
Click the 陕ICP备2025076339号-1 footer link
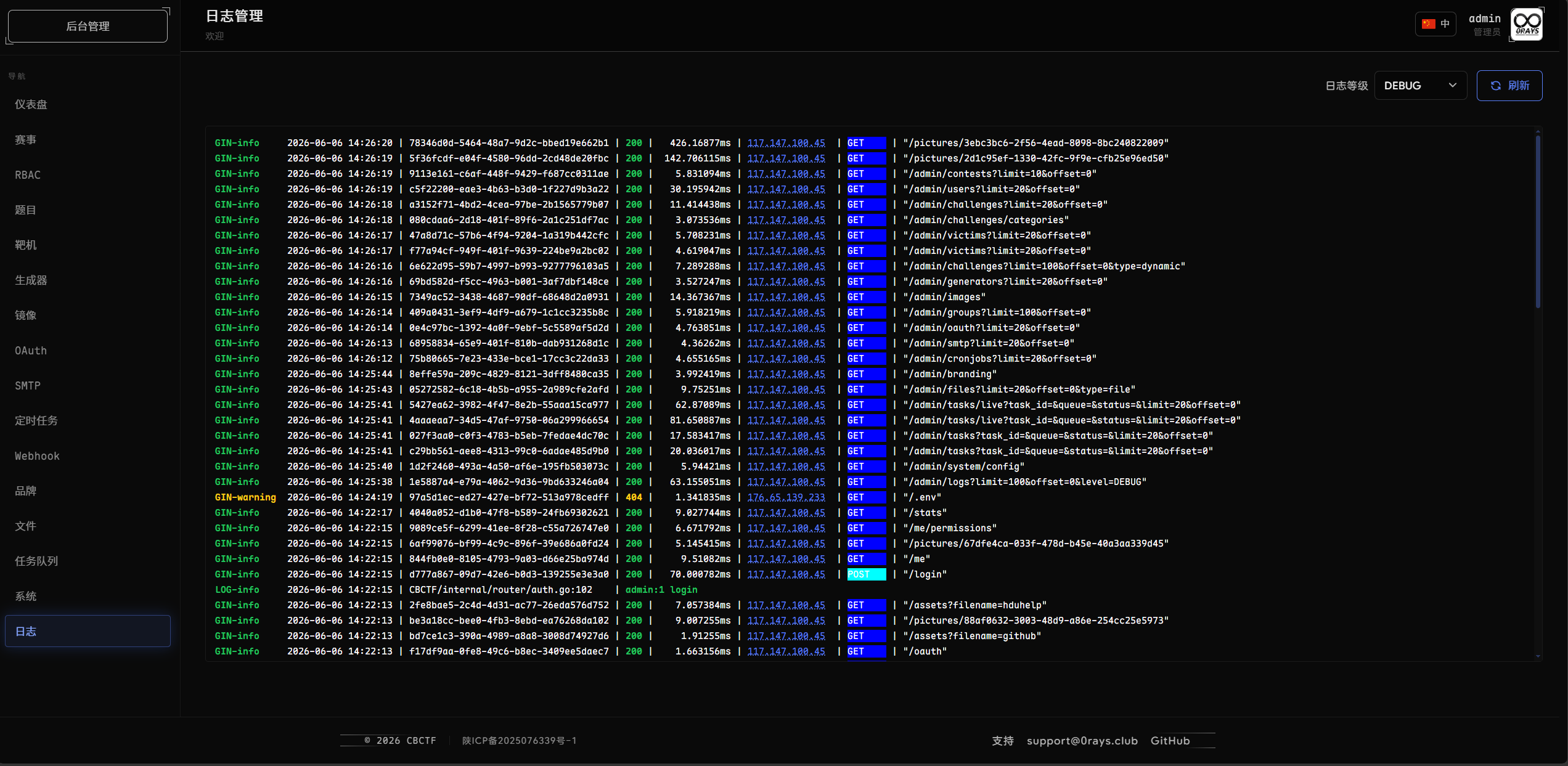[519, 741]
